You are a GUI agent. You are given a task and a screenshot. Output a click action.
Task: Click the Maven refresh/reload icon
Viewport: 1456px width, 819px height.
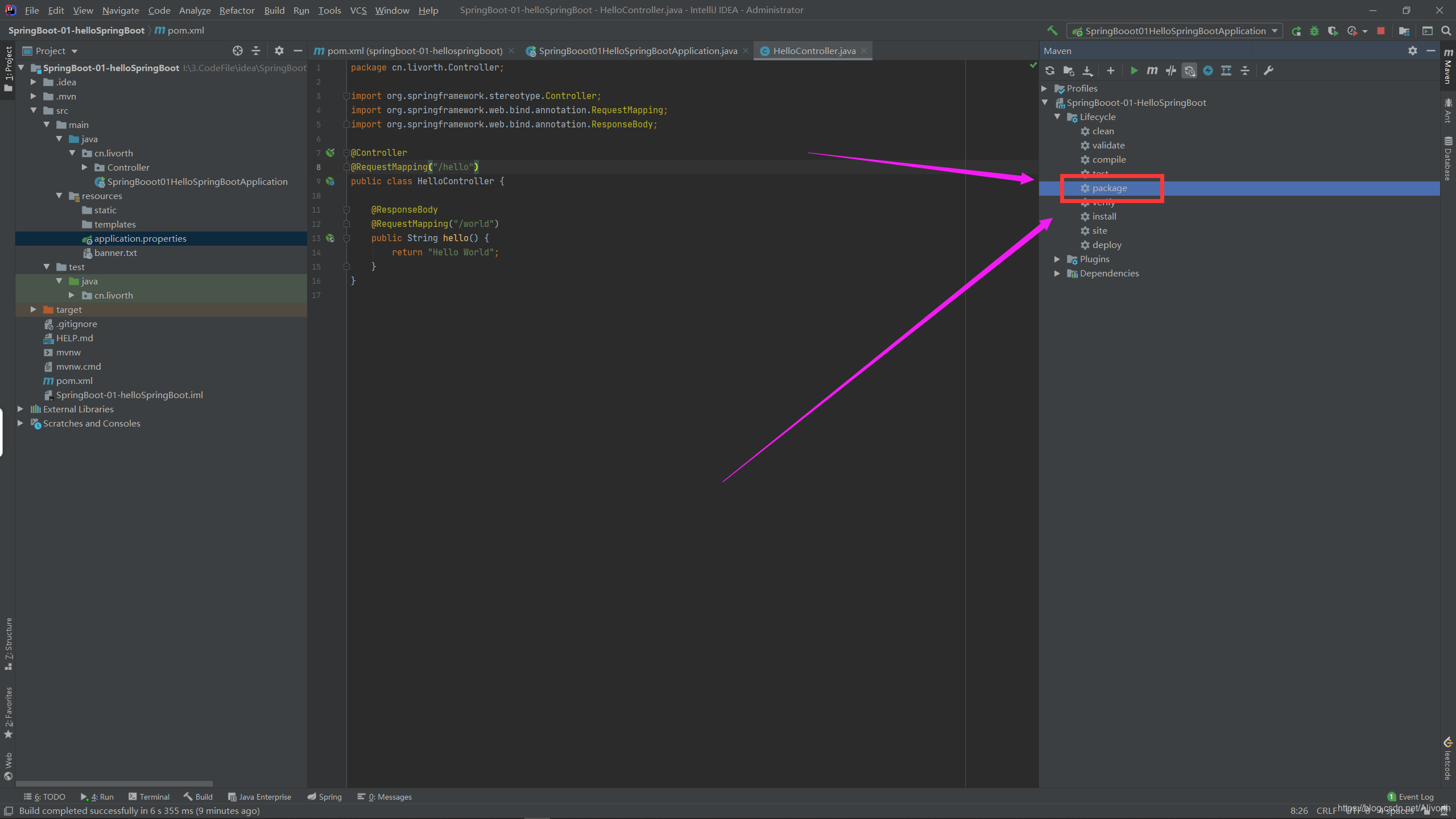pyautogui.click(x=1050, y=70)
